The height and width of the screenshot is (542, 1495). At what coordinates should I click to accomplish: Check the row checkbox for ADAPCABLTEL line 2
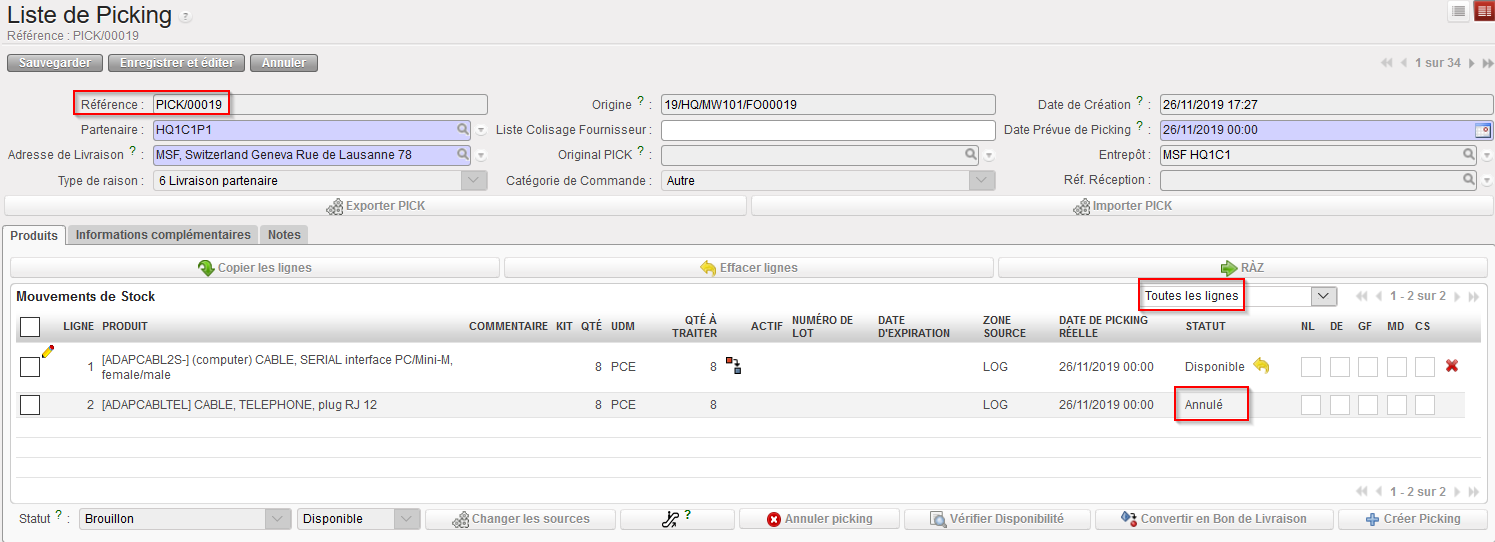(30, 405)
